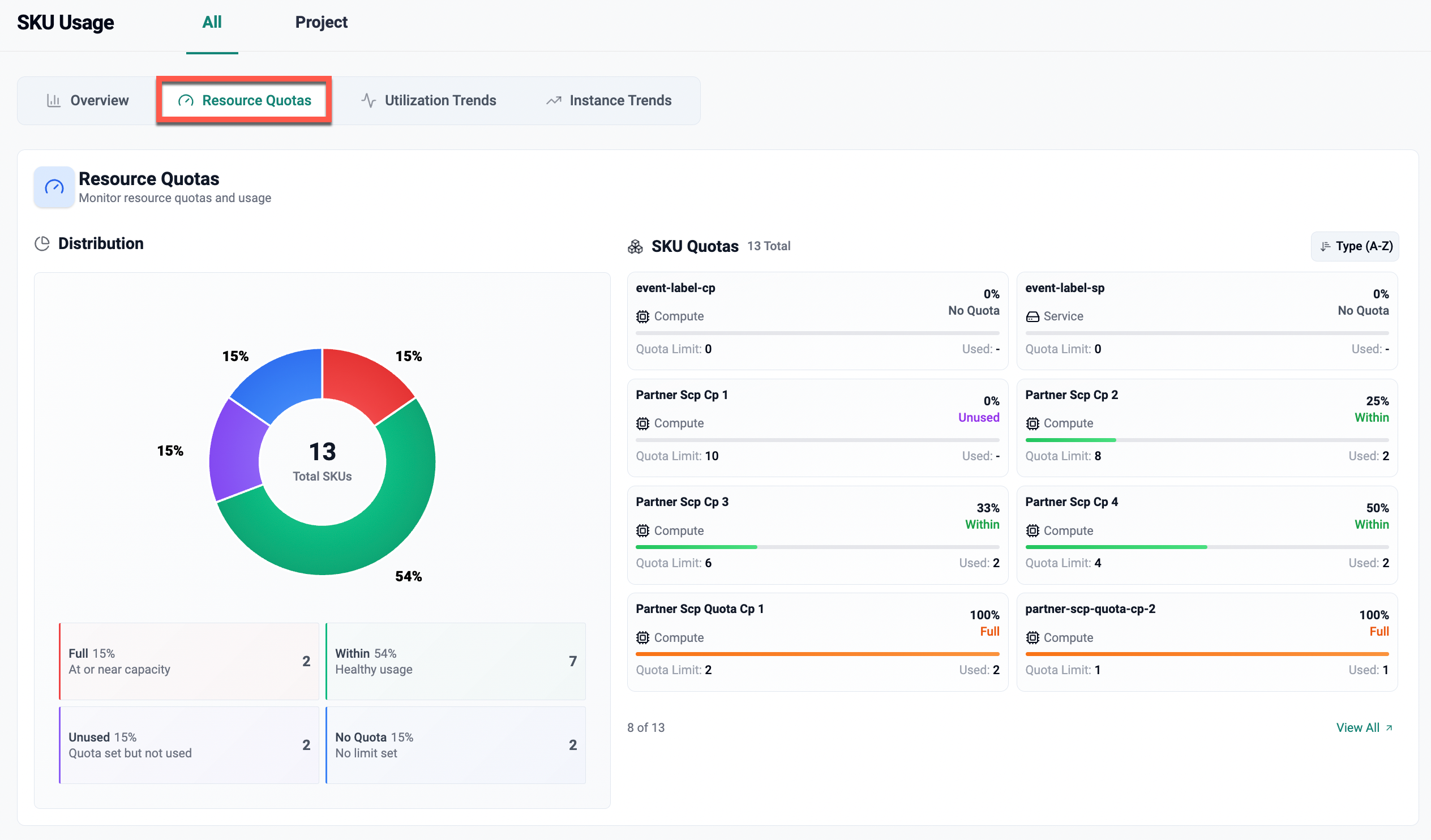Viewport: 1431px width, 840px height.
Task: Click the Compute chip icon on event-label-cp
Action: click(x=642, y=316)
